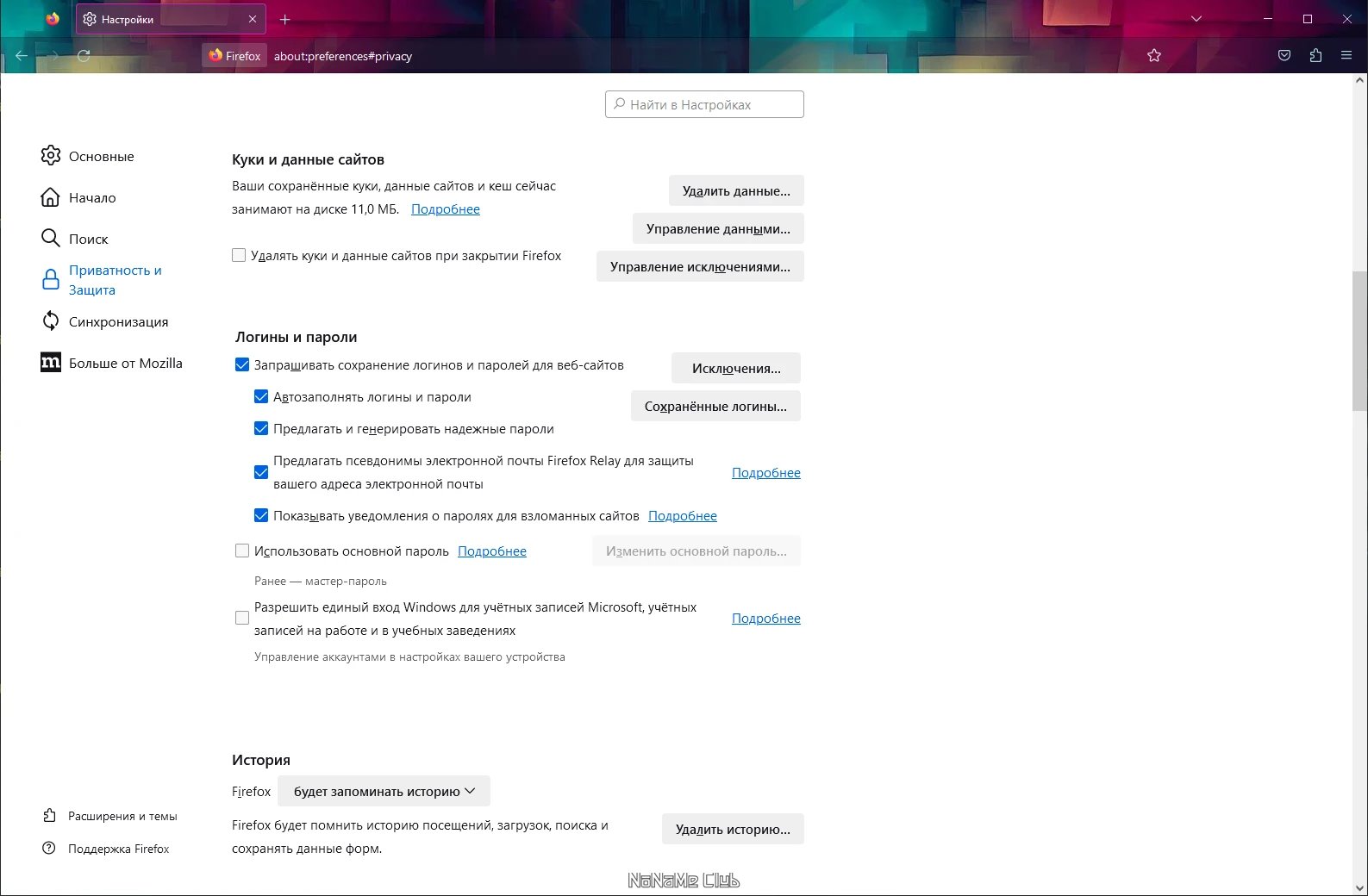Screen dimensions: 1368x896
Task: Click the extensions icon by Расширения и темы
Action: coord(50,815)
